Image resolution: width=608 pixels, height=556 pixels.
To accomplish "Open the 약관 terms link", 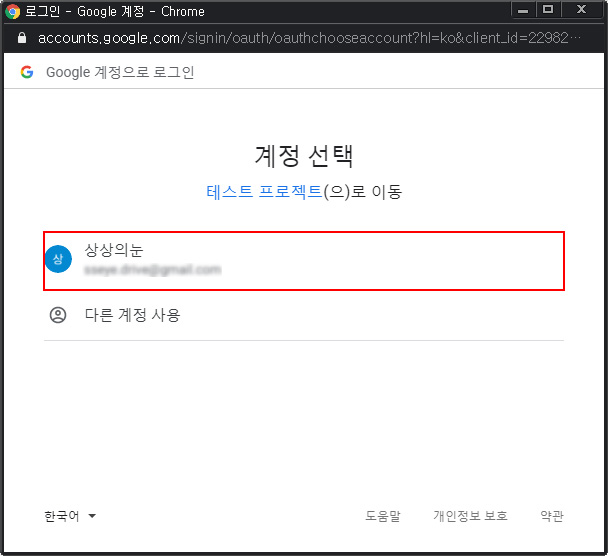I will click(552, 516).
